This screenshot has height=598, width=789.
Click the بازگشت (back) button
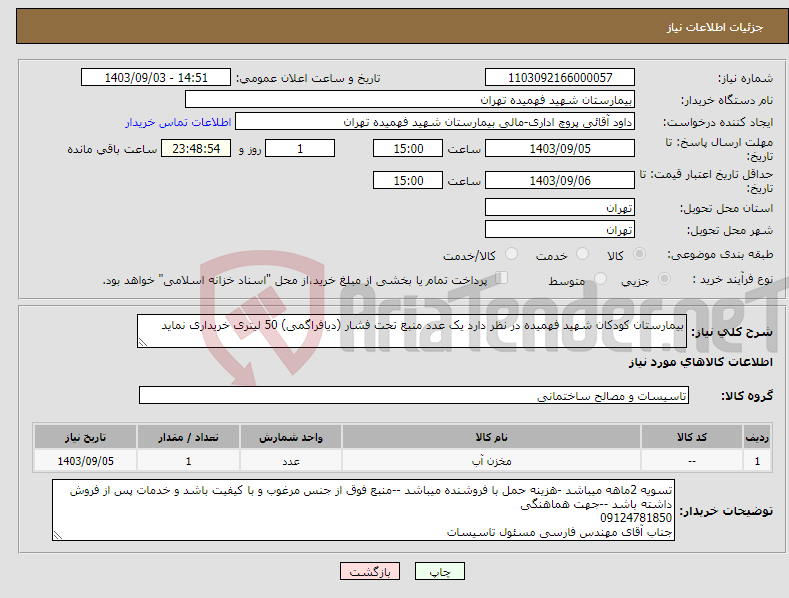coord(370,571)
